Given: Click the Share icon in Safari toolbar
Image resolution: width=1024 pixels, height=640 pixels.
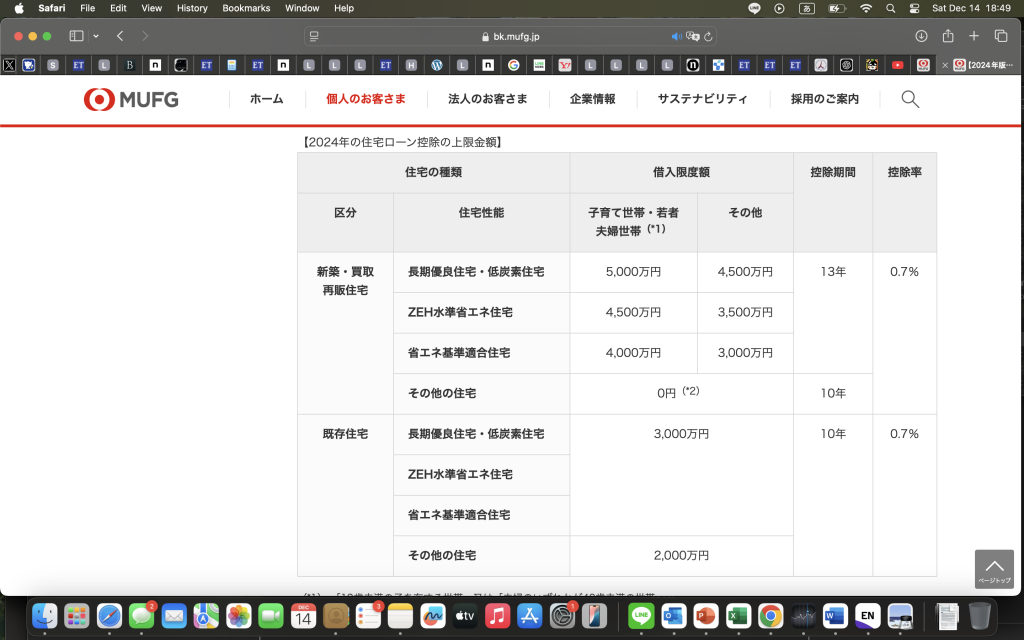Looking at the screenshot, I should point(948,36).
